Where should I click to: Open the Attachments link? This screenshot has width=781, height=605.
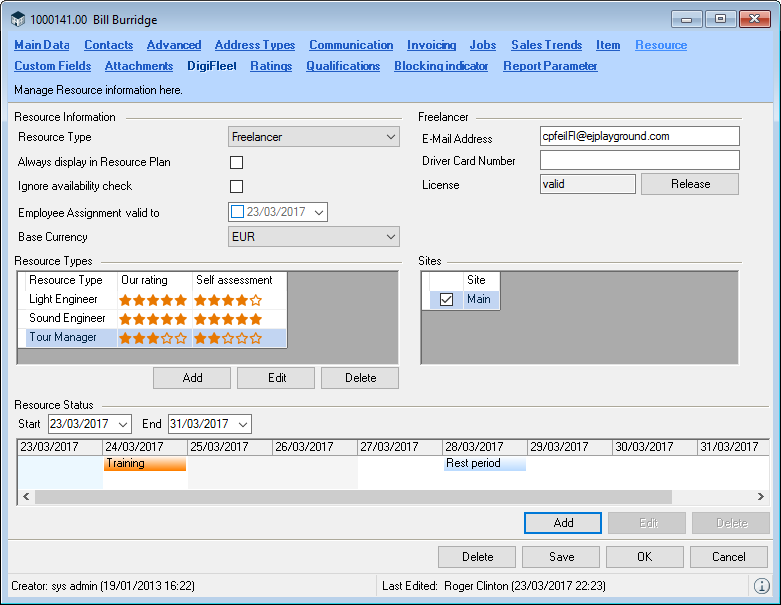point(139,66)
